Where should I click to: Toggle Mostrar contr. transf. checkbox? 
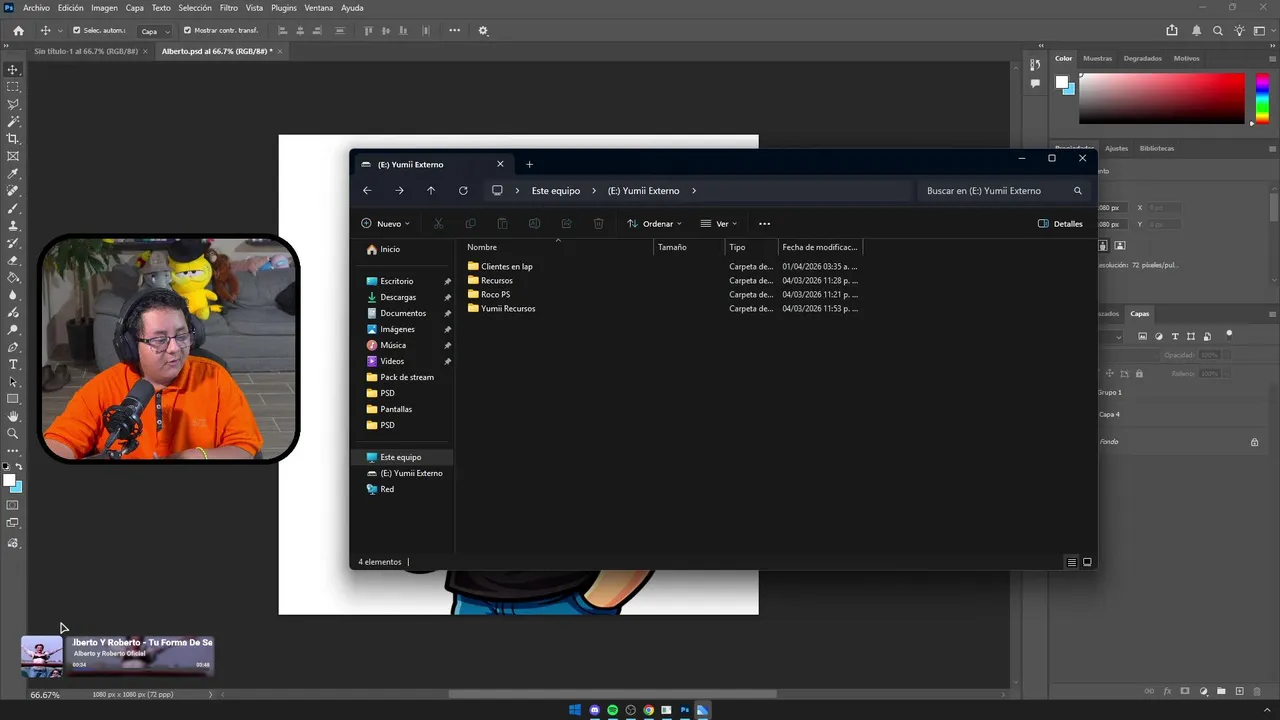pyautogui.click(x=187, y=30)
